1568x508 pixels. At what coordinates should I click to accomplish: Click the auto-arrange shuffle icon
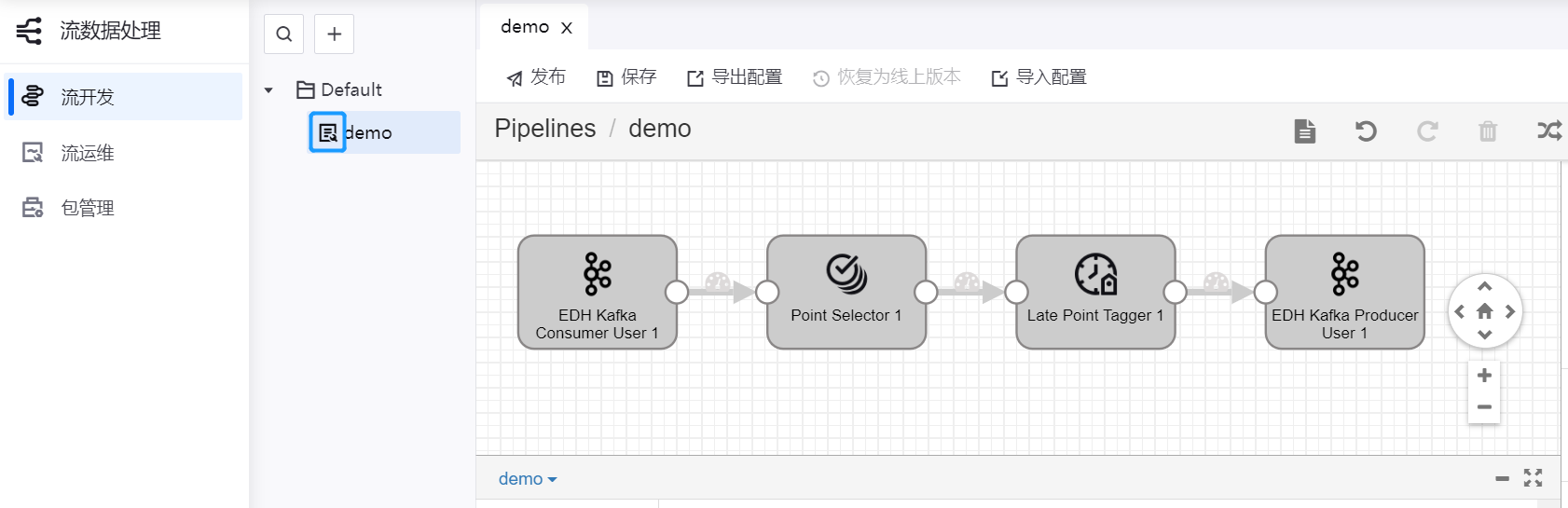tap(1548, 131)
